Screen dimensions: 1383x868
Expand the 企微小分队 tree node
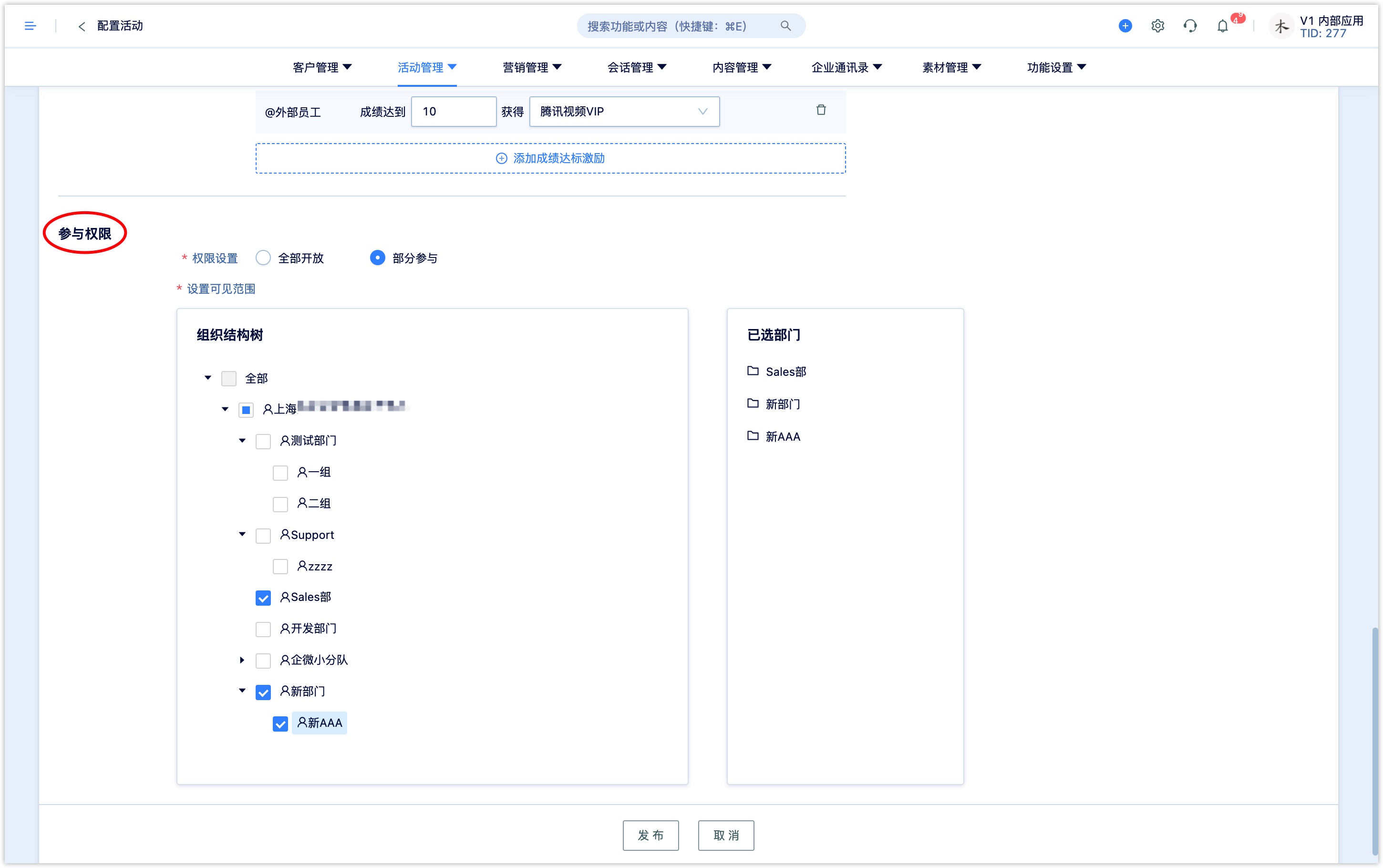point(242,660)
